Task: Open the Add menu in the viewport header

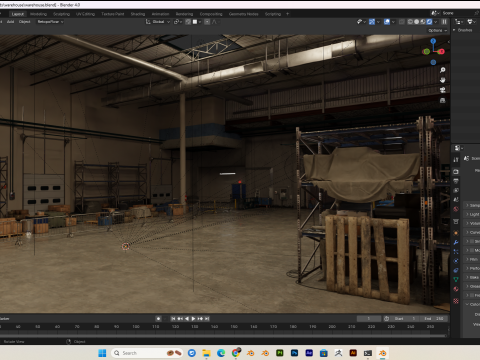Action: tap(10, 22)
